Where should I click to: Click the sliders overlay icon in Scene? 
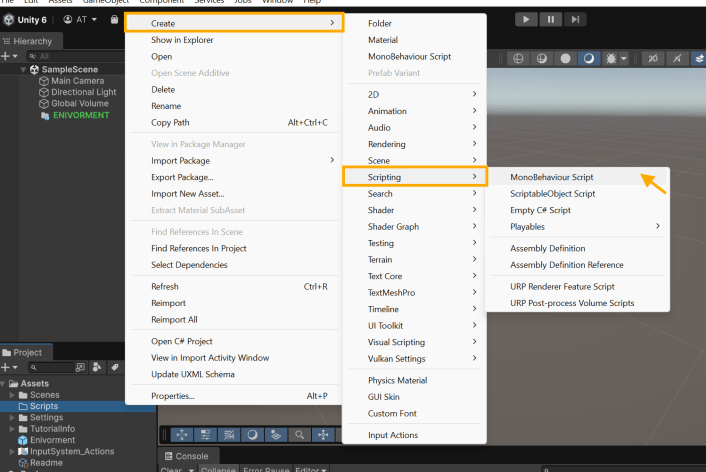point(205,435)
